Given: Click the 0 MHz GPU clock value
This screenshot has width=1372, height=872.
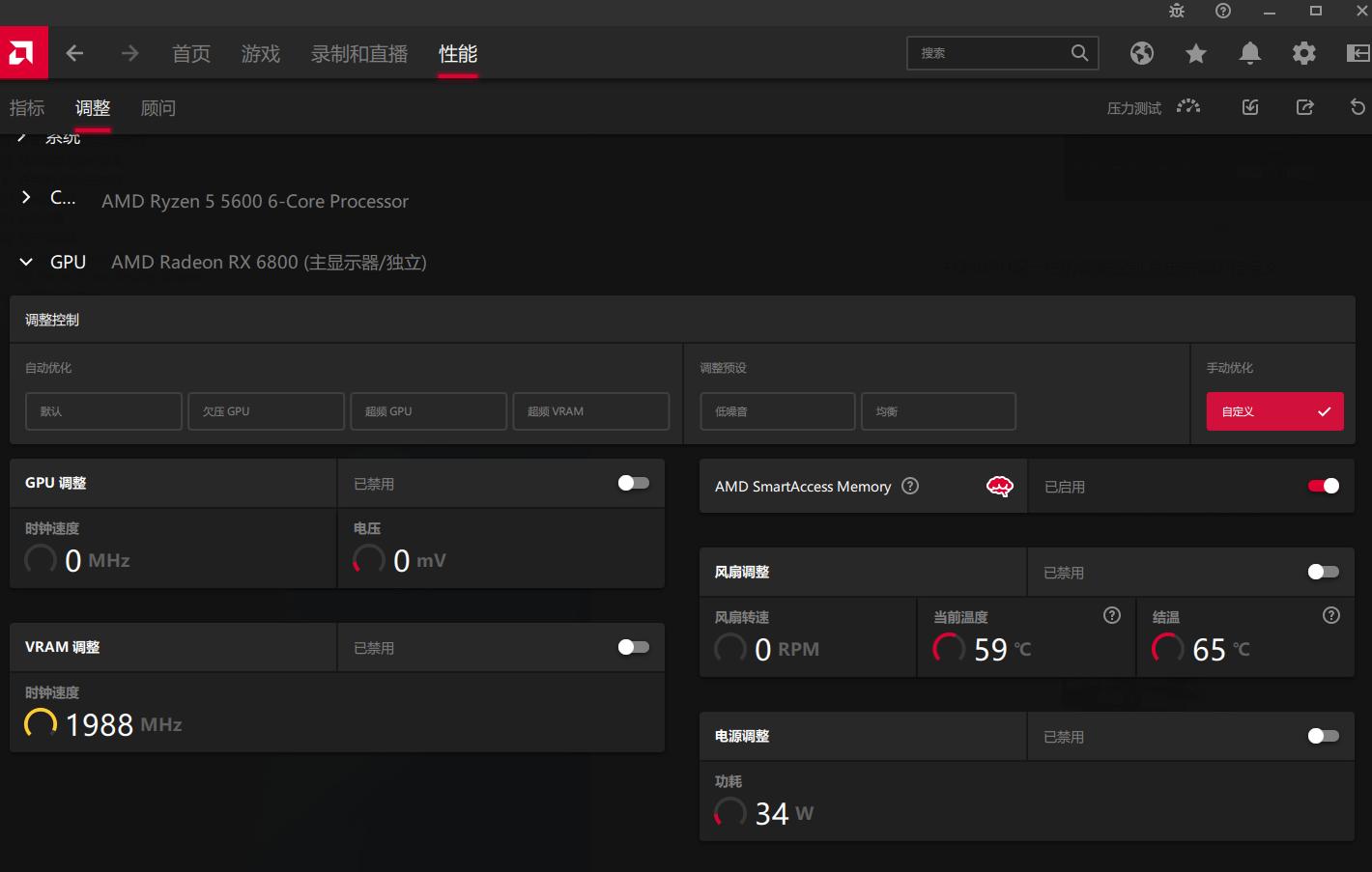Looking at the screenshot, I should click(98, 560).
